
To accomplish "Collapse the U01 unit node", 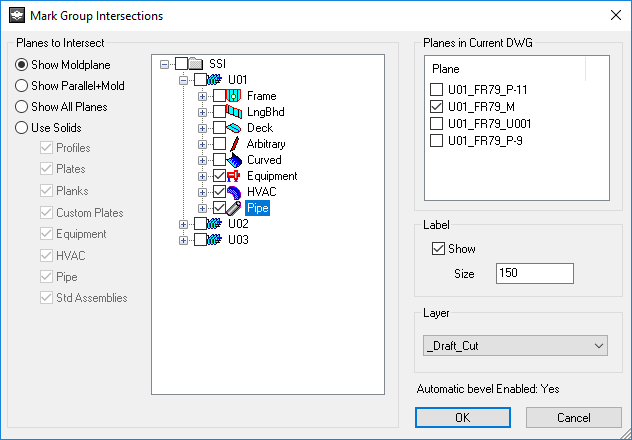I will (183, 80).
